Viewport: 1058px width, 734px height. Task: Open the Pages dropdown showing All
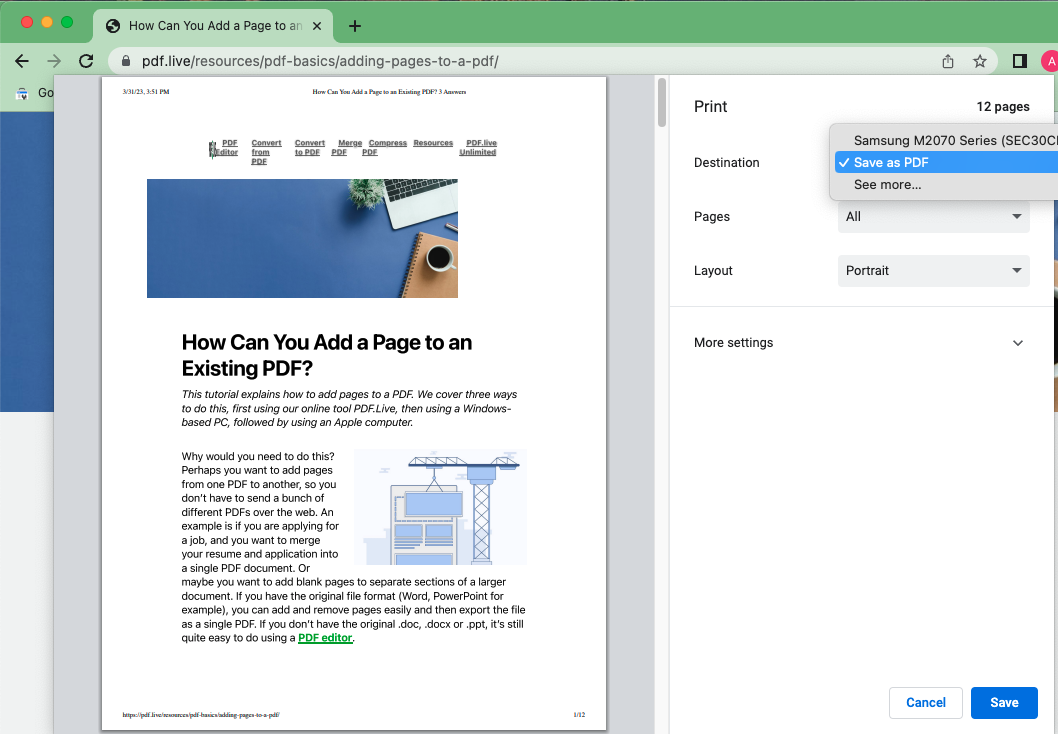[933, 216]
